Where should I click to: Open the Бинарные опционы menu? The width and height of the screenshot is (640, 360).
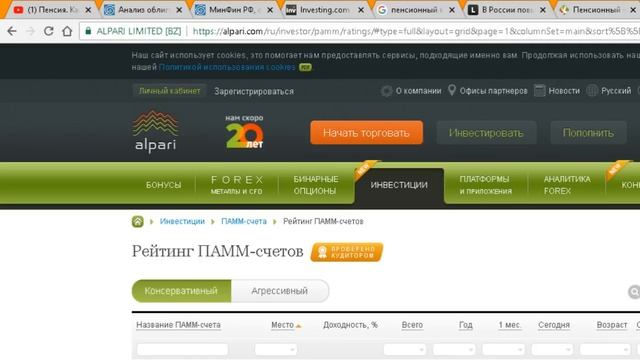click(x=316, y=185)
